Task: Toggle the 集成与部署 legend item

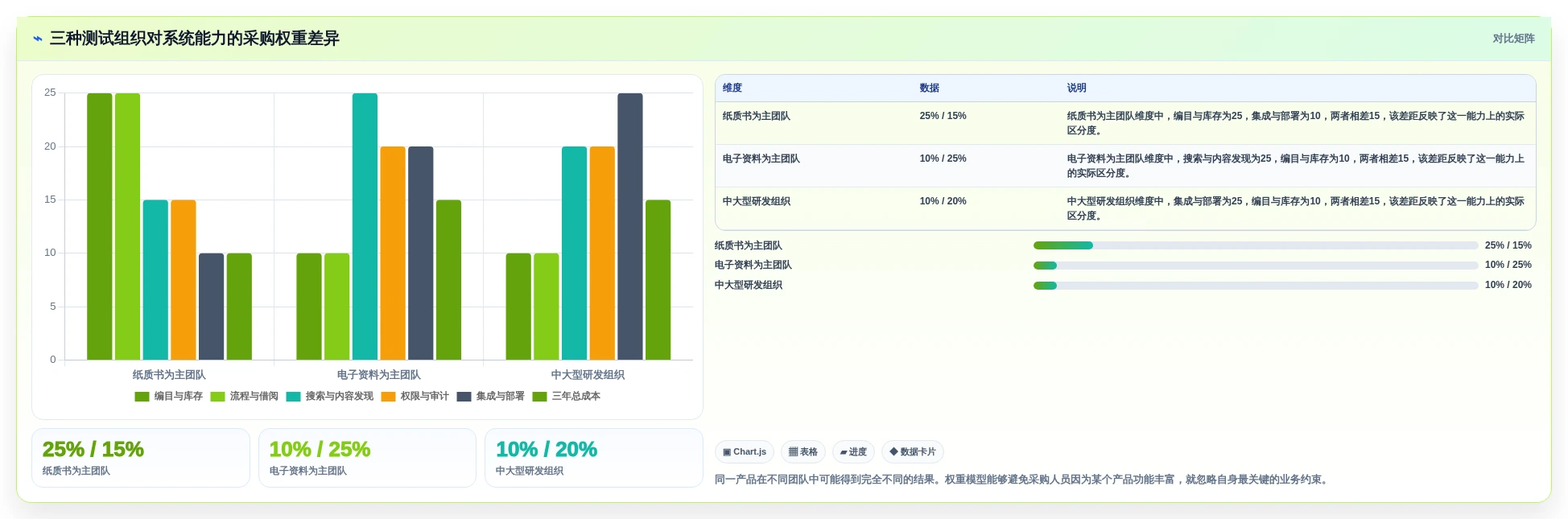Action: 490,397
